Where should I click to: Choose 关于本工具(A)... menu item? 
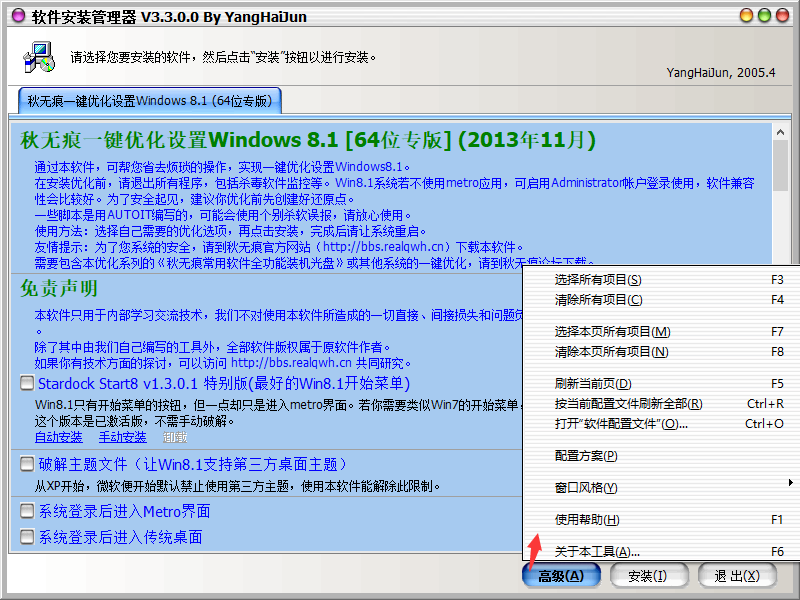coord(661,552)
